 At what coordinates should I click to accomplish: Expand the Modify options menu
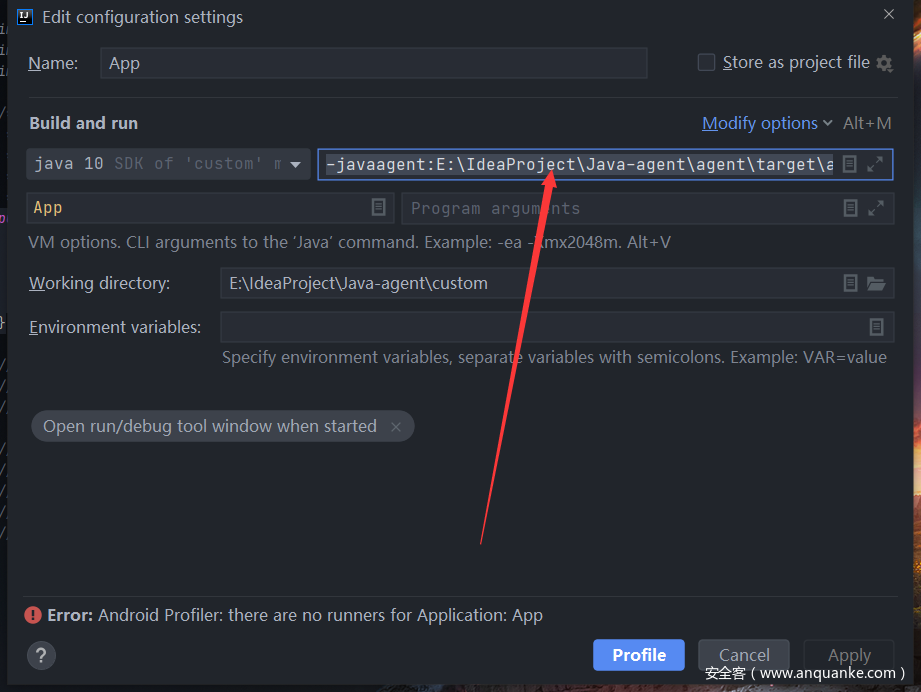click(x=766, y=123)
